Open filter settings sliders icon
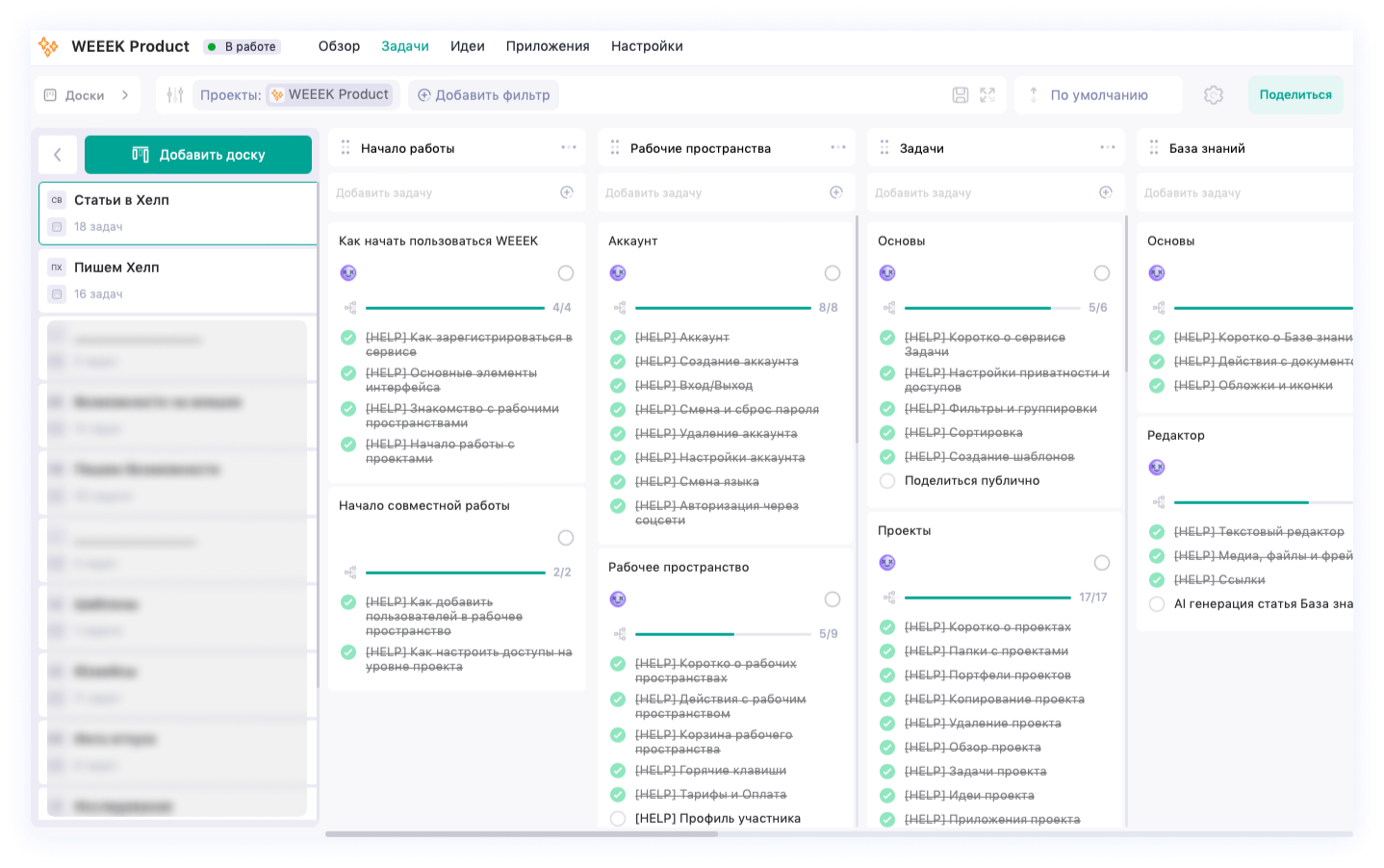Screen dimensions: 1384x868 (175, 95)
